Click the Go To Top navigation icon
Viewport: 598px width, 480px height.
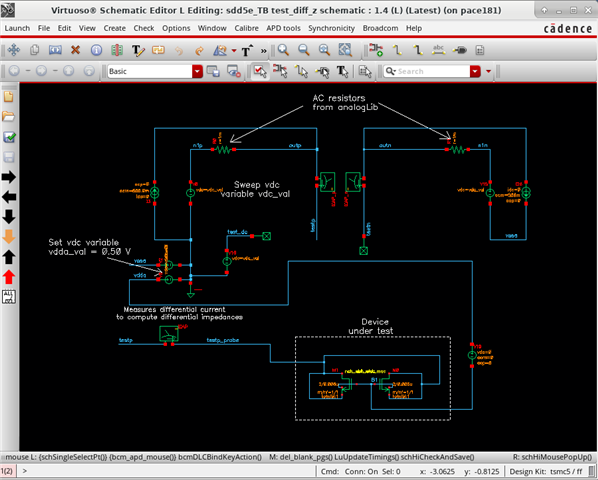coord(89,71)
